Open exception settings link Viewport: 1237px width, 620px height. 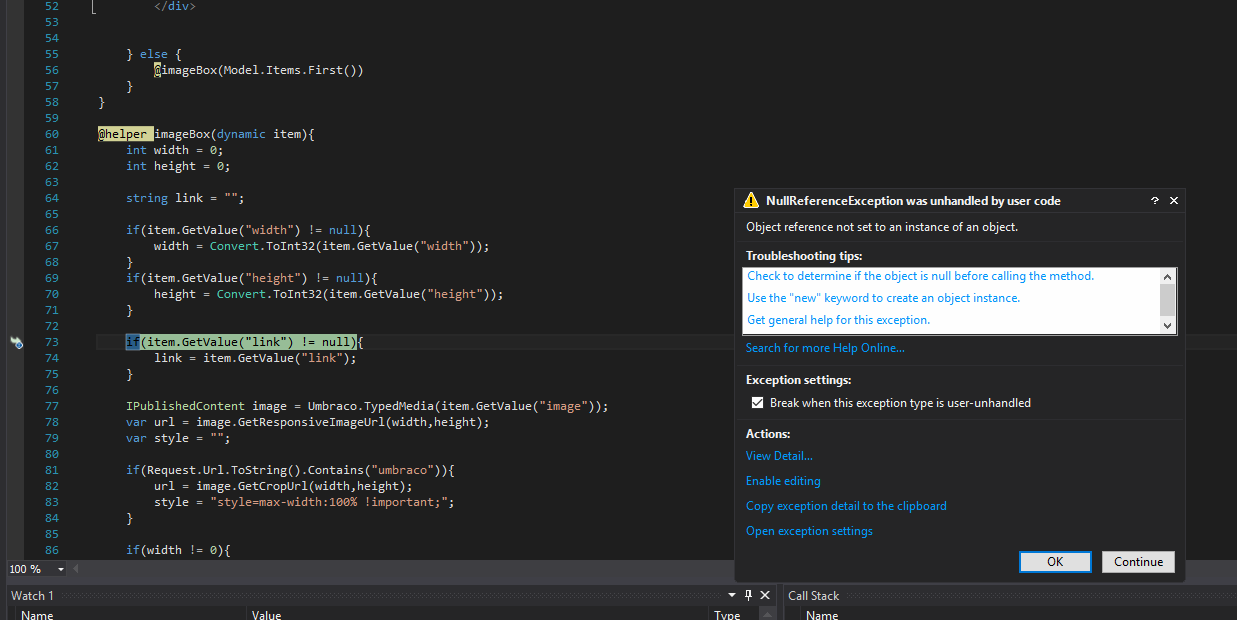(809, 531)
